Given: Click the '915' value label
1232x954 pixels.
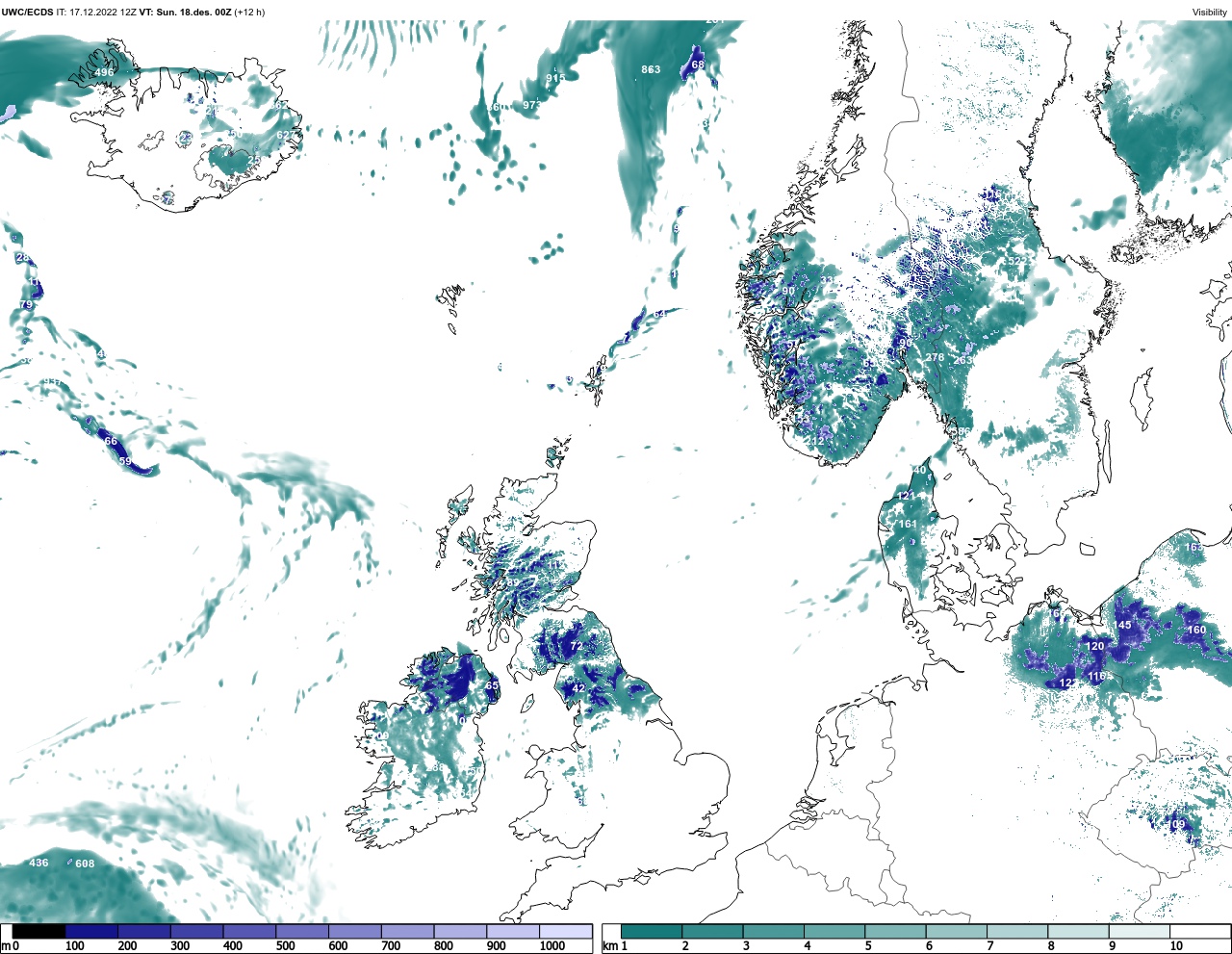Looking at the screenshot, I should point(555,79).
